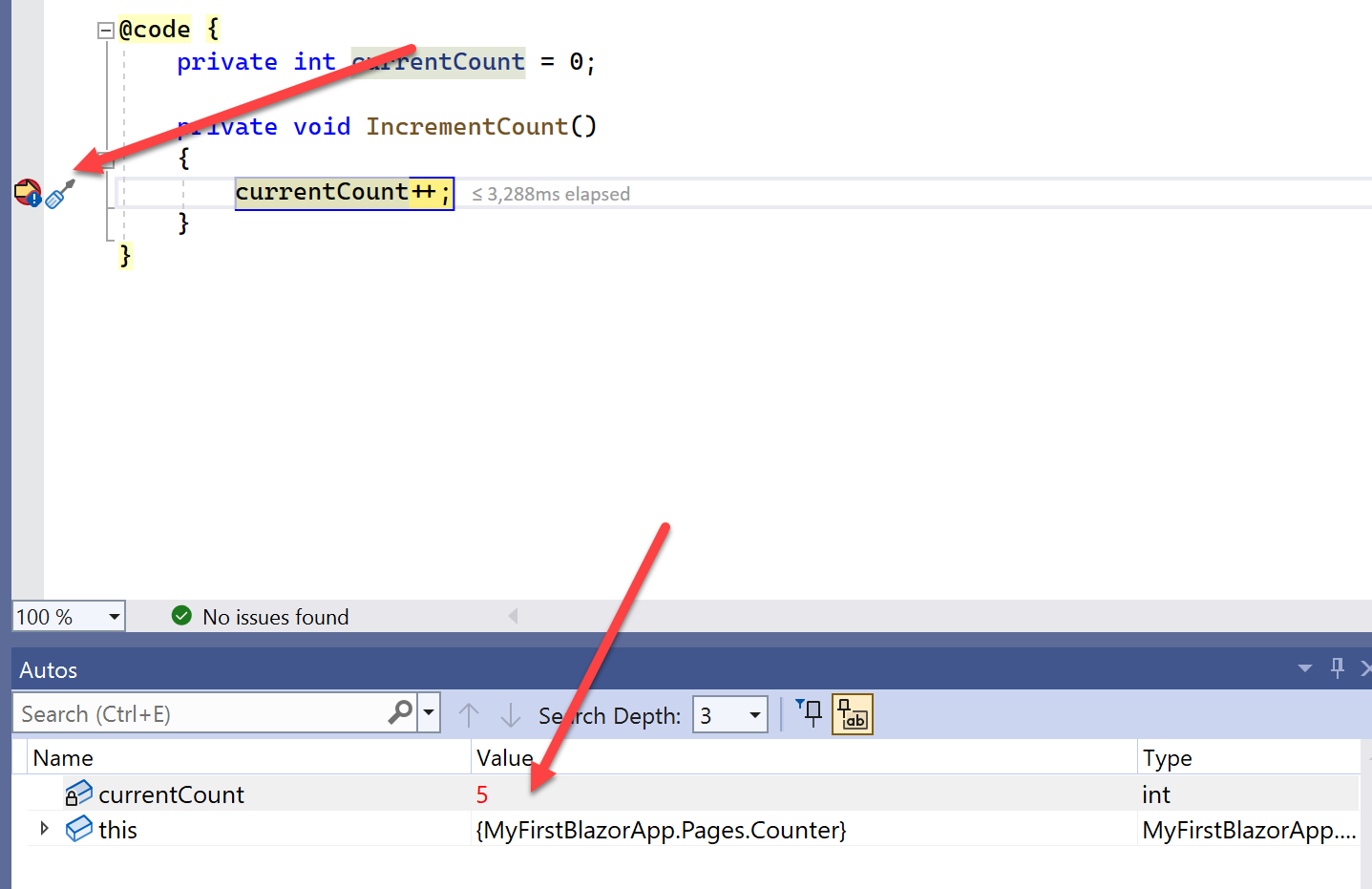
Task: Switch focus to the Autos panel header
Action: click(x=48, y=669)
